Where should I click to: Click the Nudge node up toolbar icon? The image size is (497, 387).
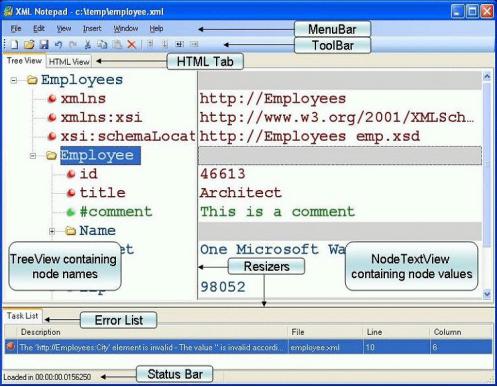tap(150, 44)
